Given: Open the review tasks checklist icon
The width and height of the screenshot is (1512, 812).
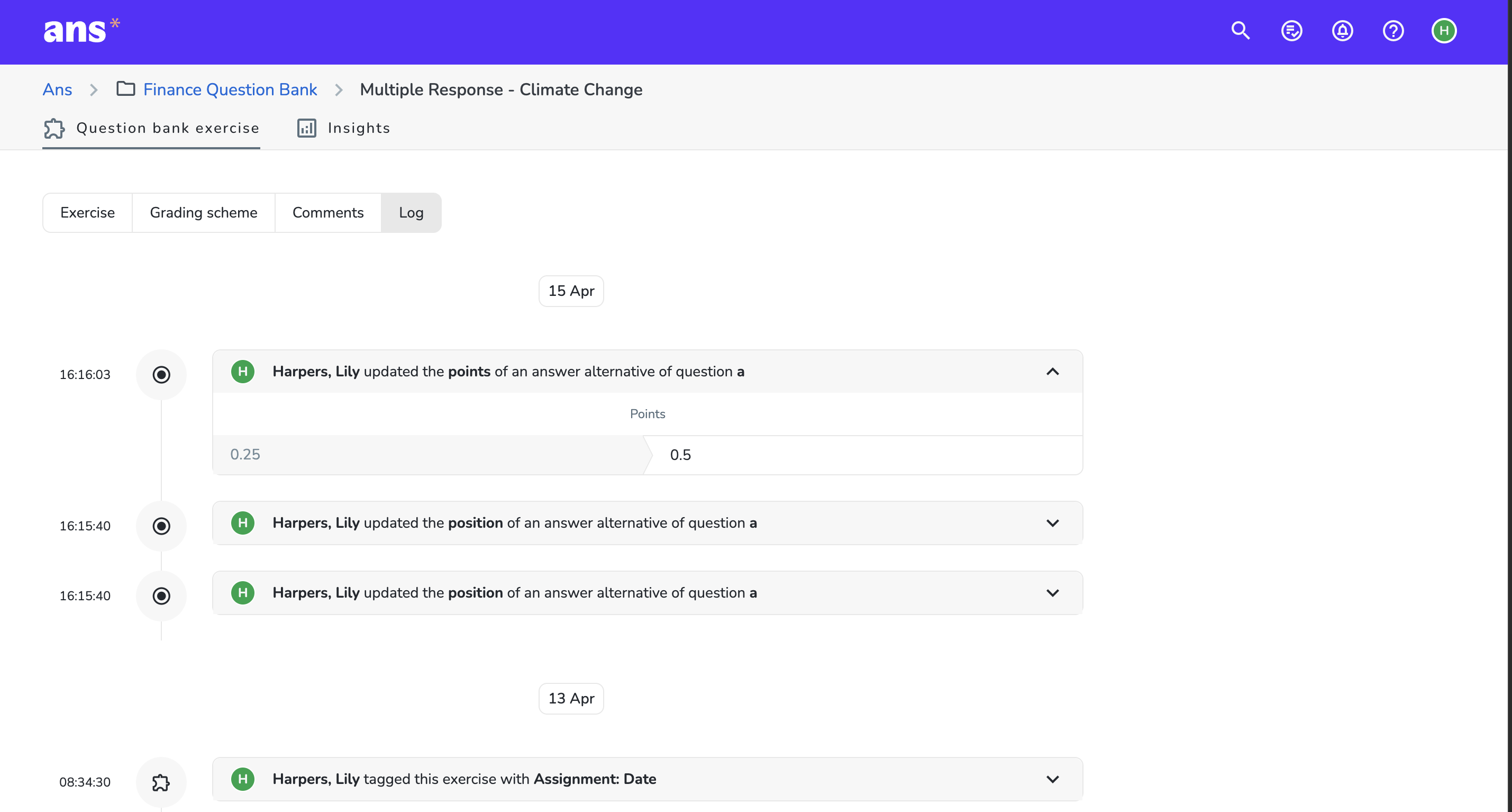Looking at the screenshot, I should (x=1291, y=31).
